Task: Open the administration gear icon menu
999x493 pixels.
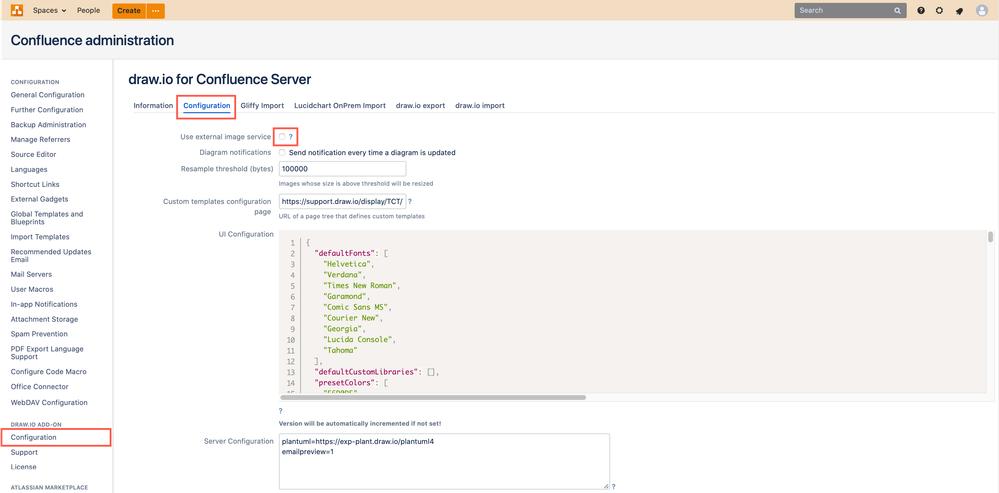Action: coord(939,10)
